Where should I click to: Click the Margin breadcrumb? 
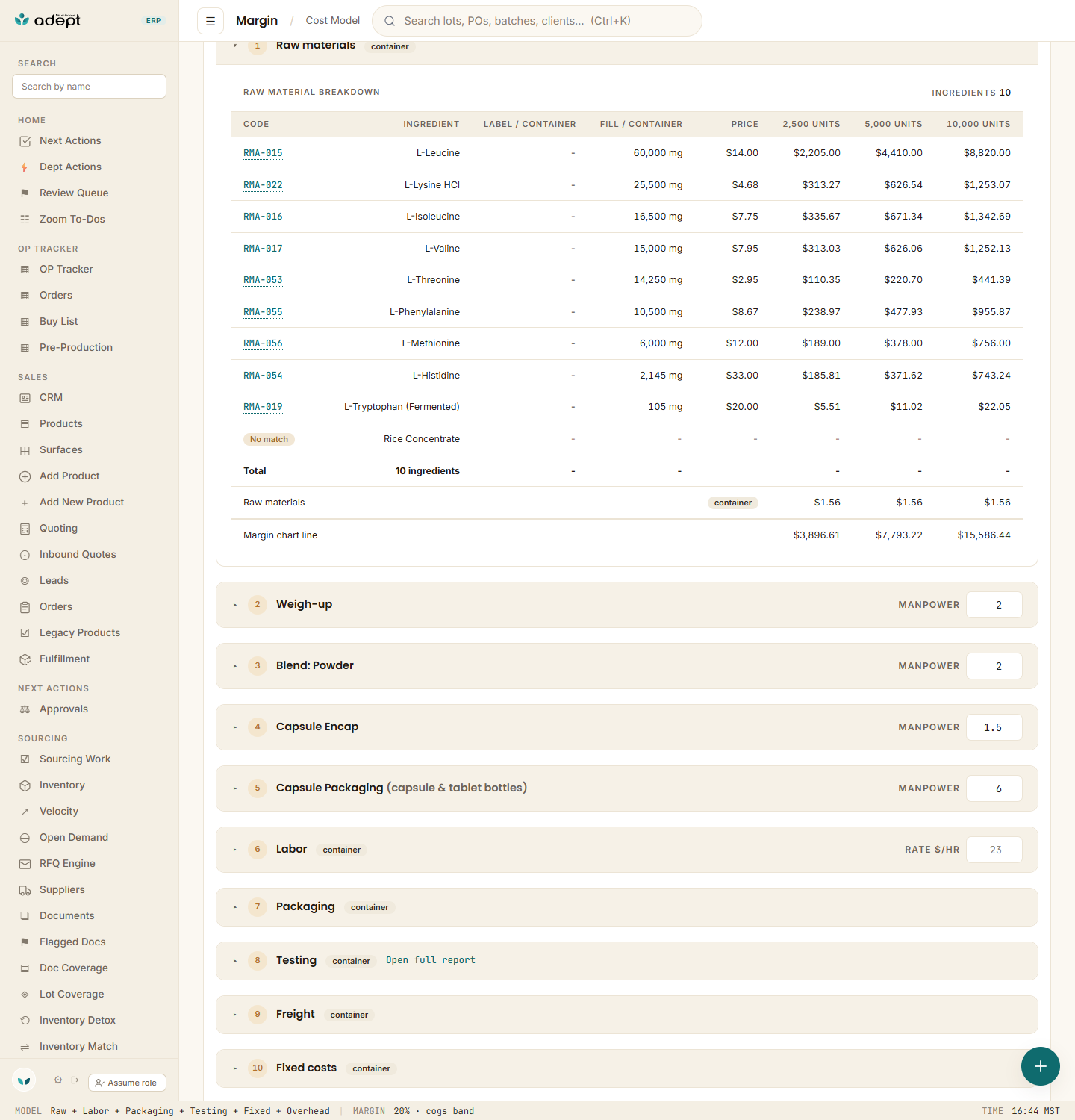(x=257, y=21)
